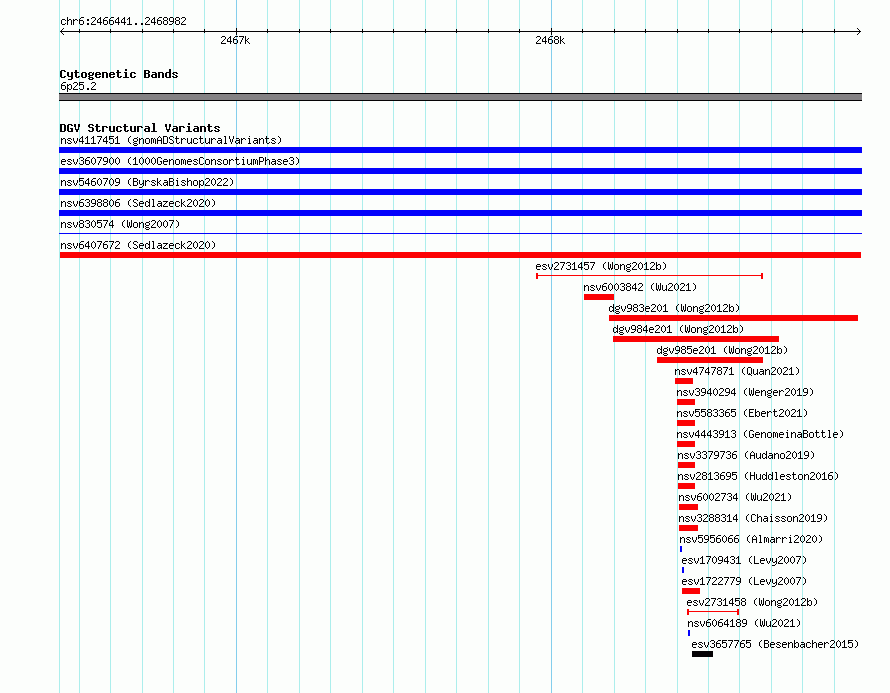Click the gray 6p25.2 cytogenetic band bar
The width and height of the screenshot is (890, 693).
tap(460, 97)
